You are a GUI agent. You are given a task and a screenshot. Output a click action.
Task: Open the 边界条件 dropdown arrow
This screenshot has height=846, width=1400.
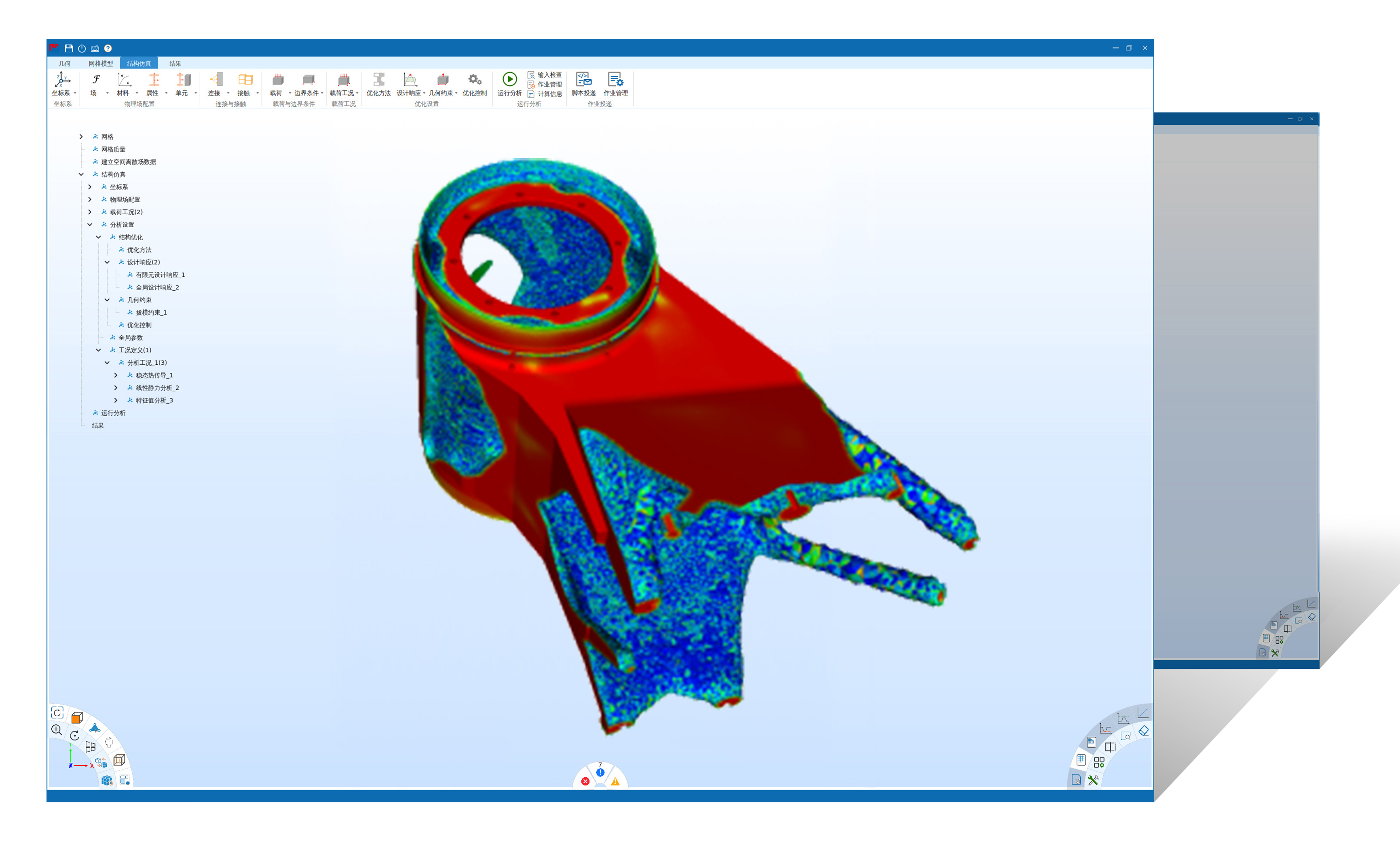322,93
